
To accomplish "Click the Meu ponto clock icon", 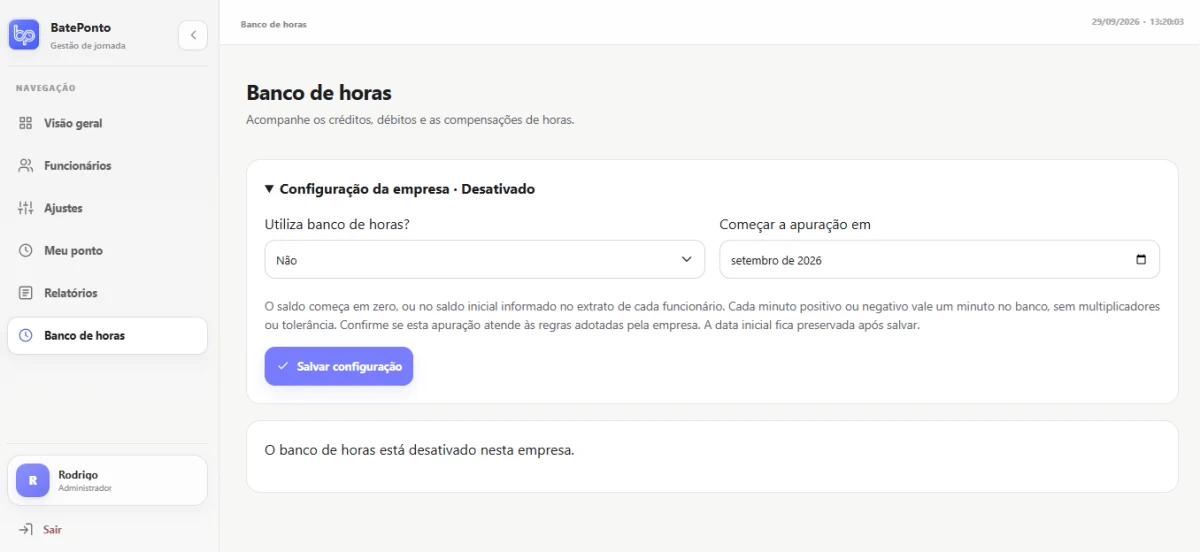I will click(26, 251).
